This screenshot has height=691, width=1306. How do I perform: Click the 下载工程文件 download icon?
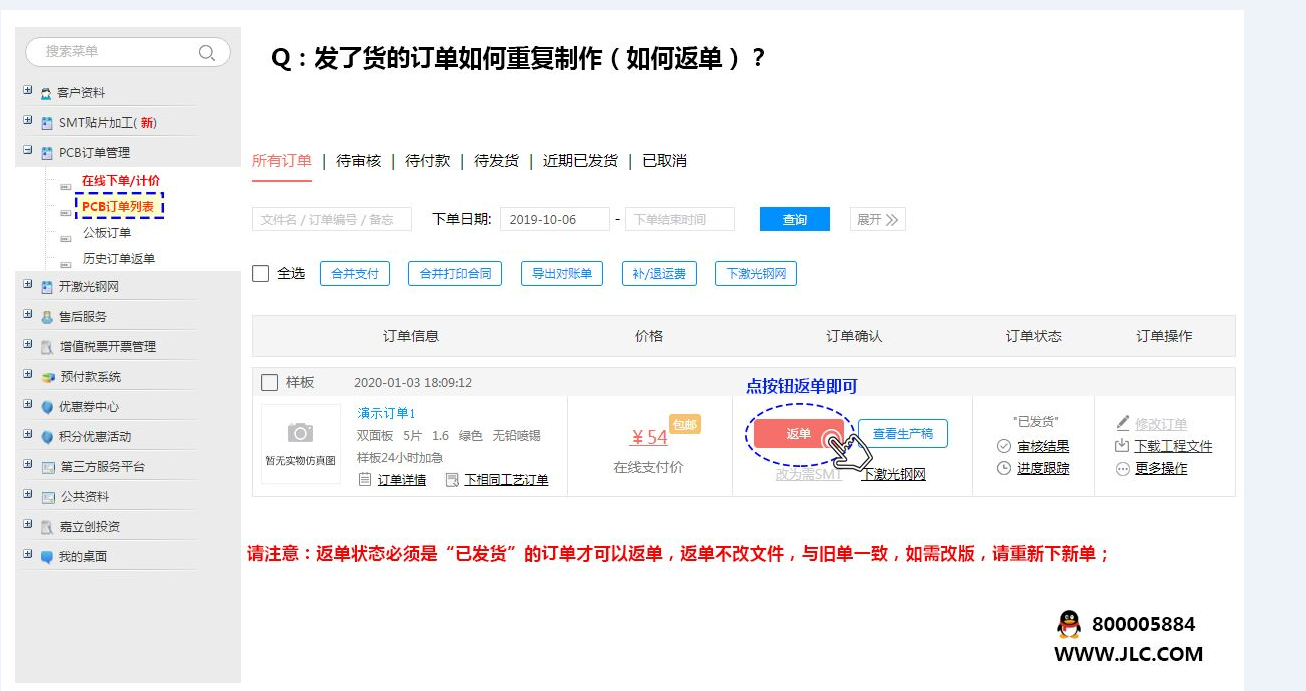1122,446
